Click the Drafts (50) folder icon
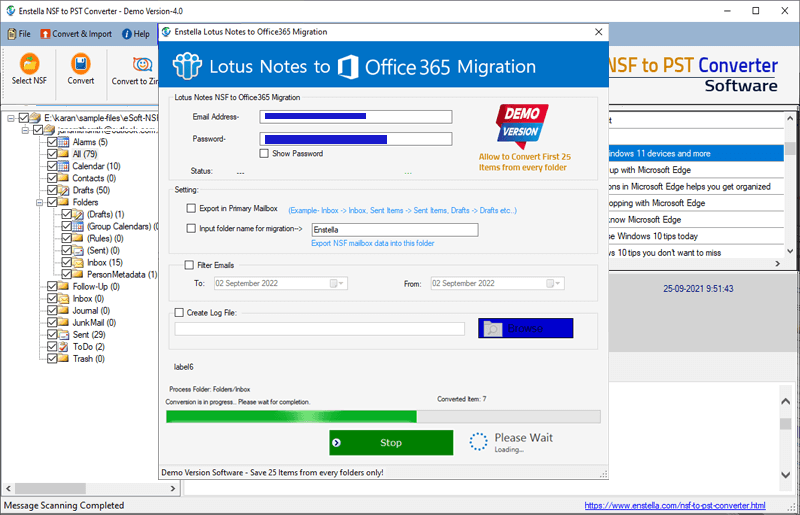 (x=63, y=190)
